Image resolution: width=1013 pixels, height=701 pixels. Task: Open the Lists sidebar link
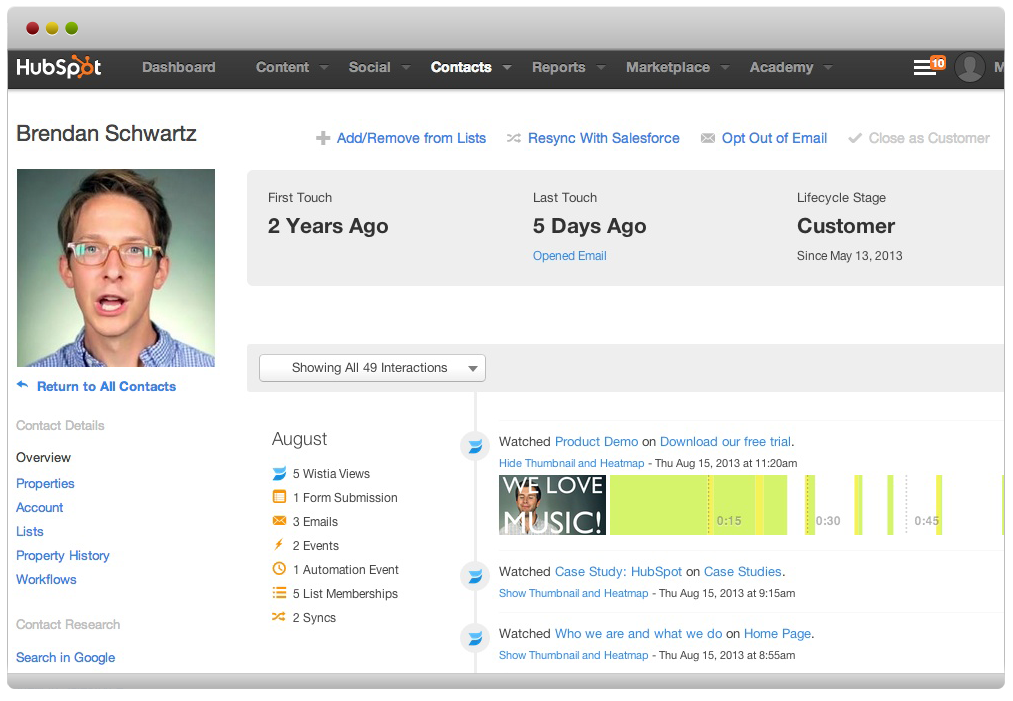point(30,531)
